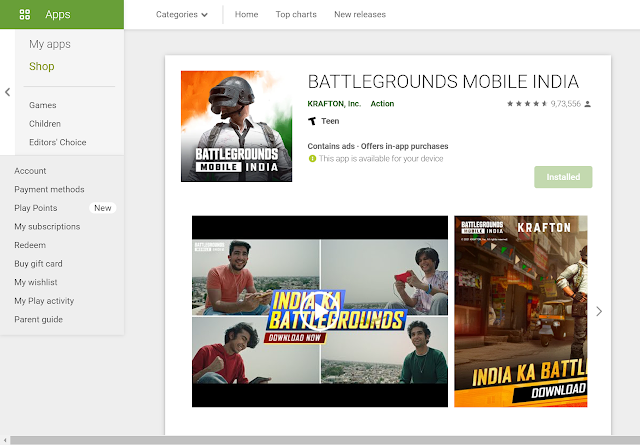640x445 pixels.
Task: Collapse sidebar with left chevron
Action: coord(7,92)
